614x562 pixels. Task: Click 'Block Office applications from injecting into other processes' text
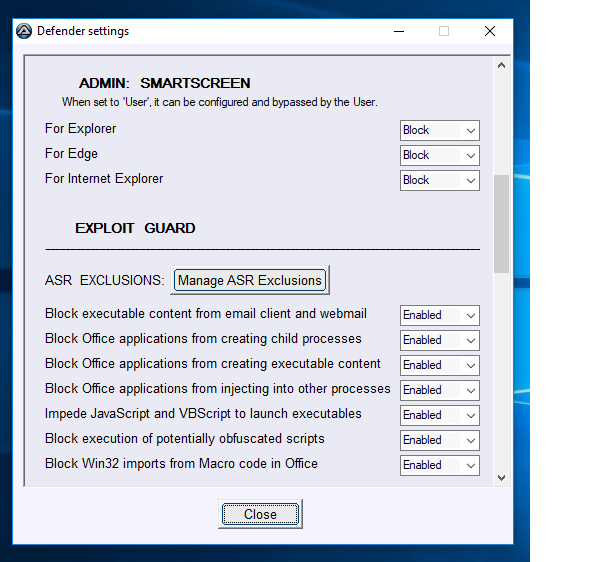tap(218, 389)
